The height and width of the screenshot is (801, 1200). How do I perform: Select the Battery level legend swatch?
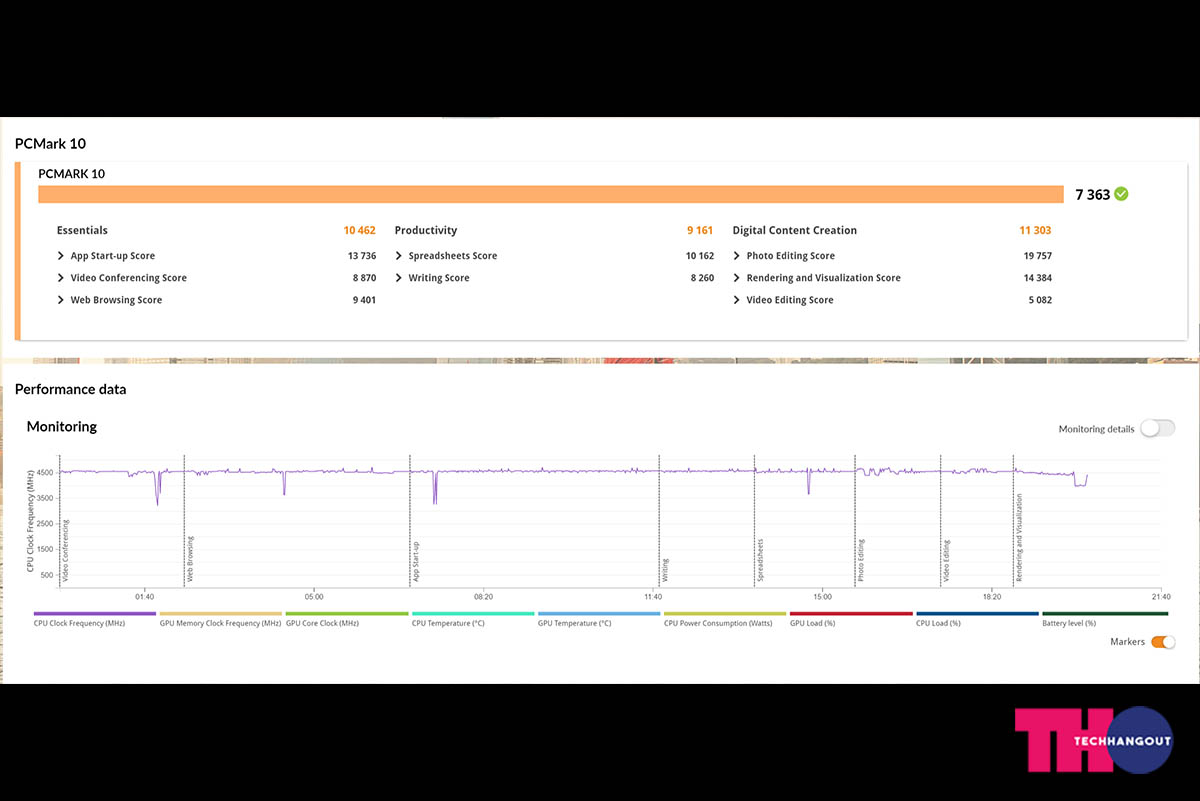[1105, 614]
